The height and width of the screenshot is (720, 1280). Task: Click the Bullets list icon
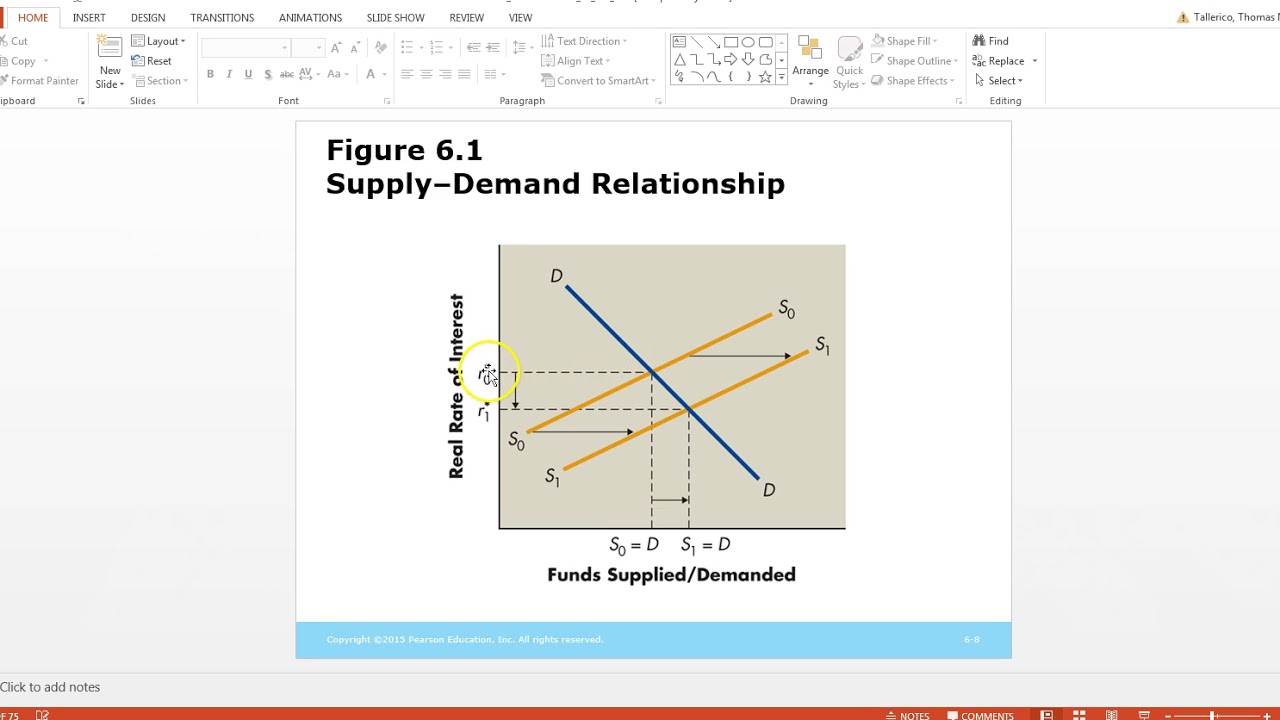point(411,47)
